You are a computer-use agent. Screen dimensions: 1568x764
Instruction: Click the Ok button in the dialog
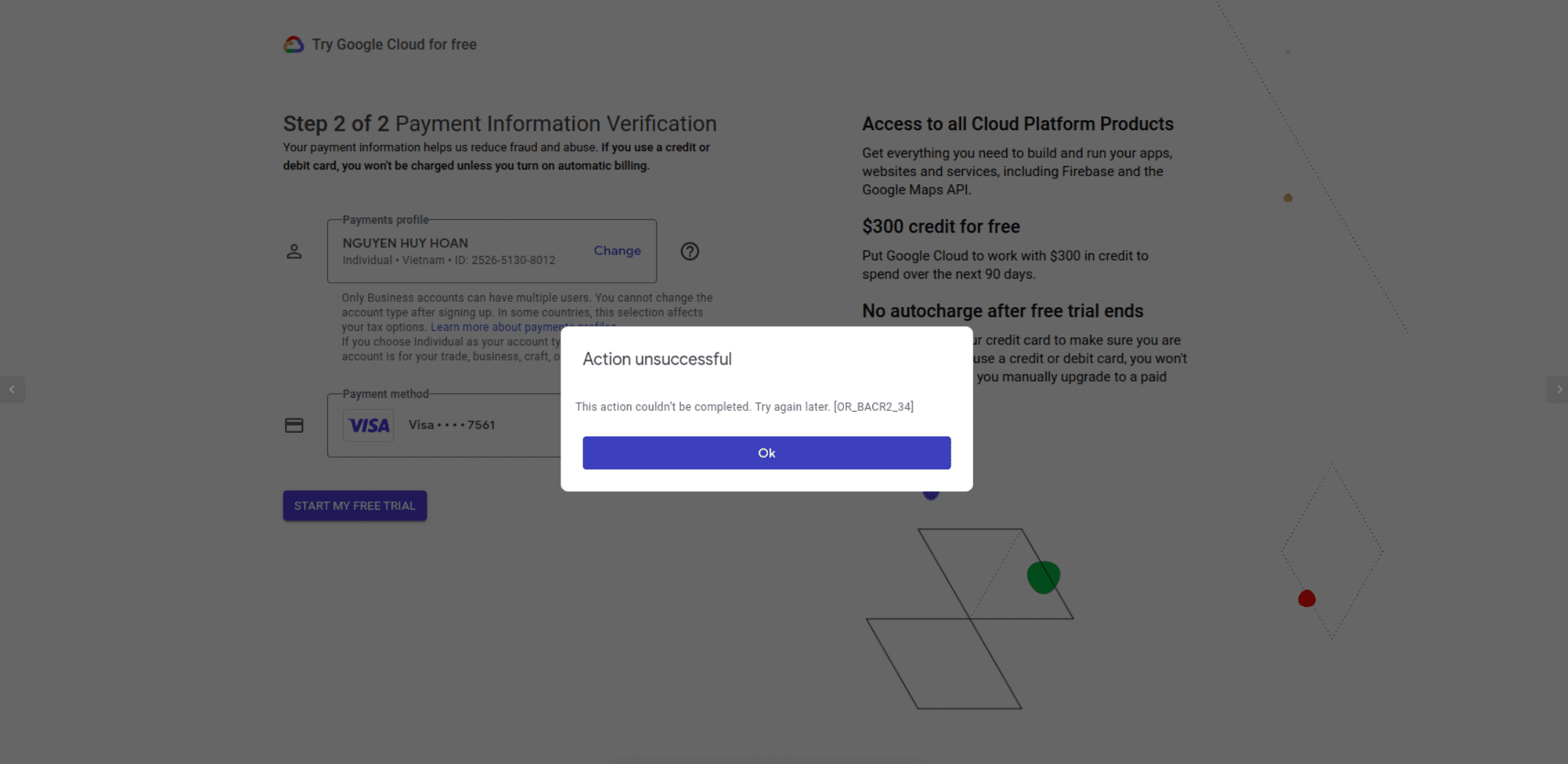click(766, 453)
